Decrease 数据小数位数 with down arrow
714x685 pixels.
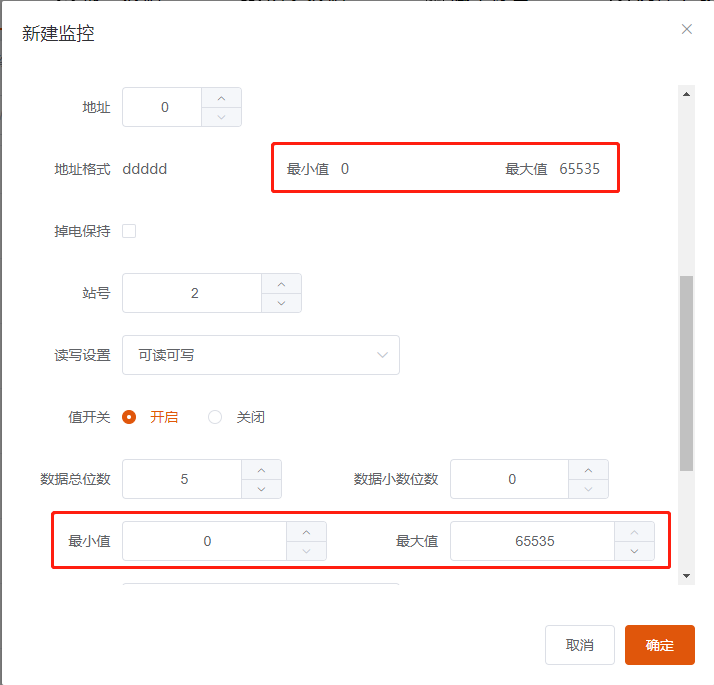tap(588, 489)
